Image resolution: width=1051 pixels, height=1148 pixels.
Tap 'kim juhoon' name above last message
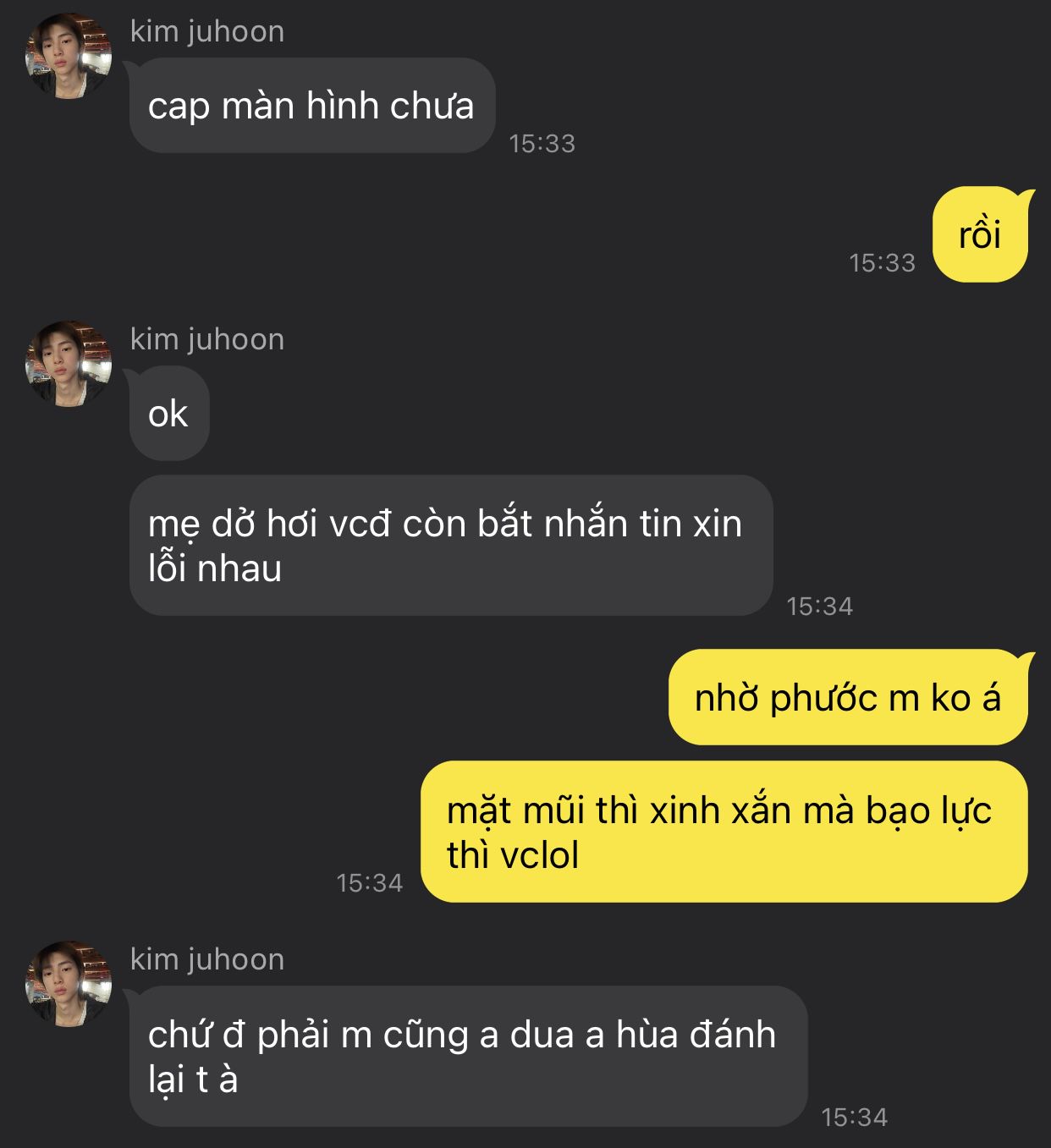pyautogui.click(x=207, y=959)
